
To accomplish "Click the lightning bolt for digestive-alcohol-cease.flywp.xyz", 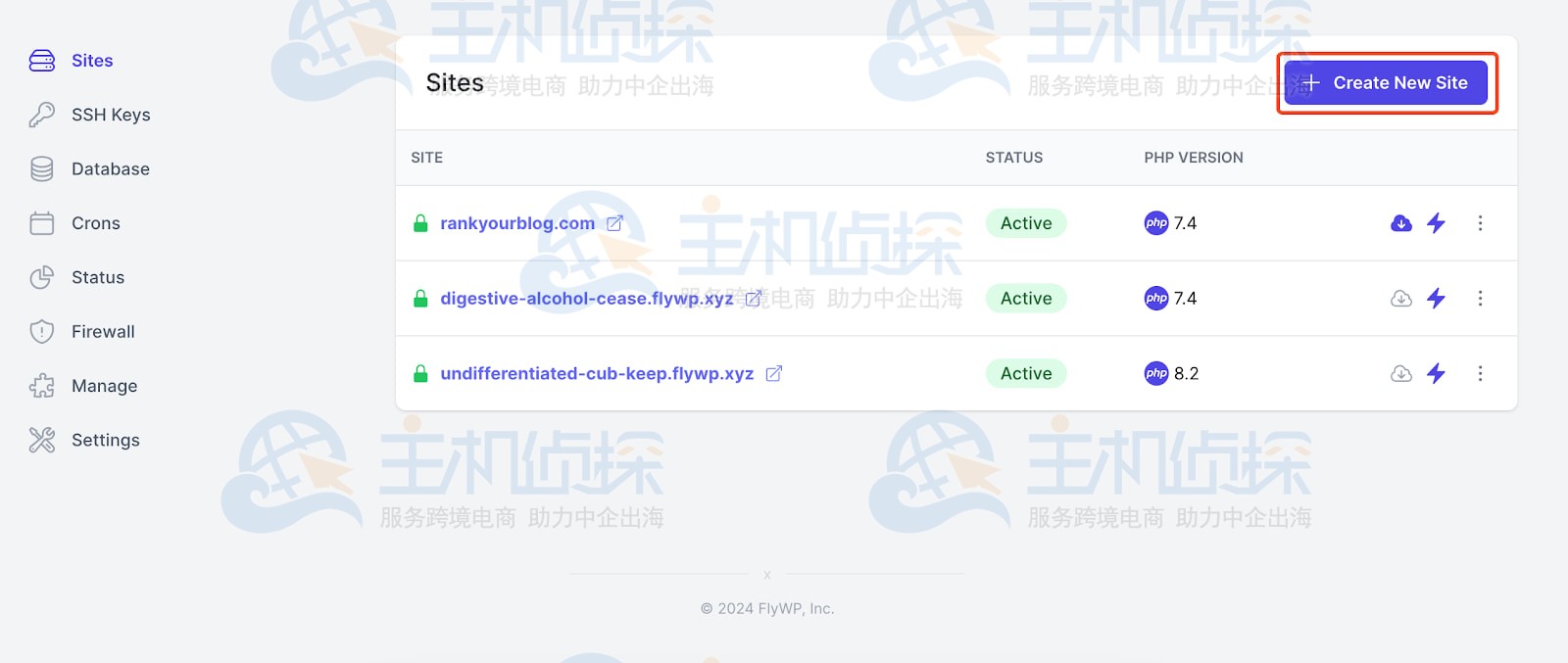I will pyautogui.click(x=1437, y=299).
